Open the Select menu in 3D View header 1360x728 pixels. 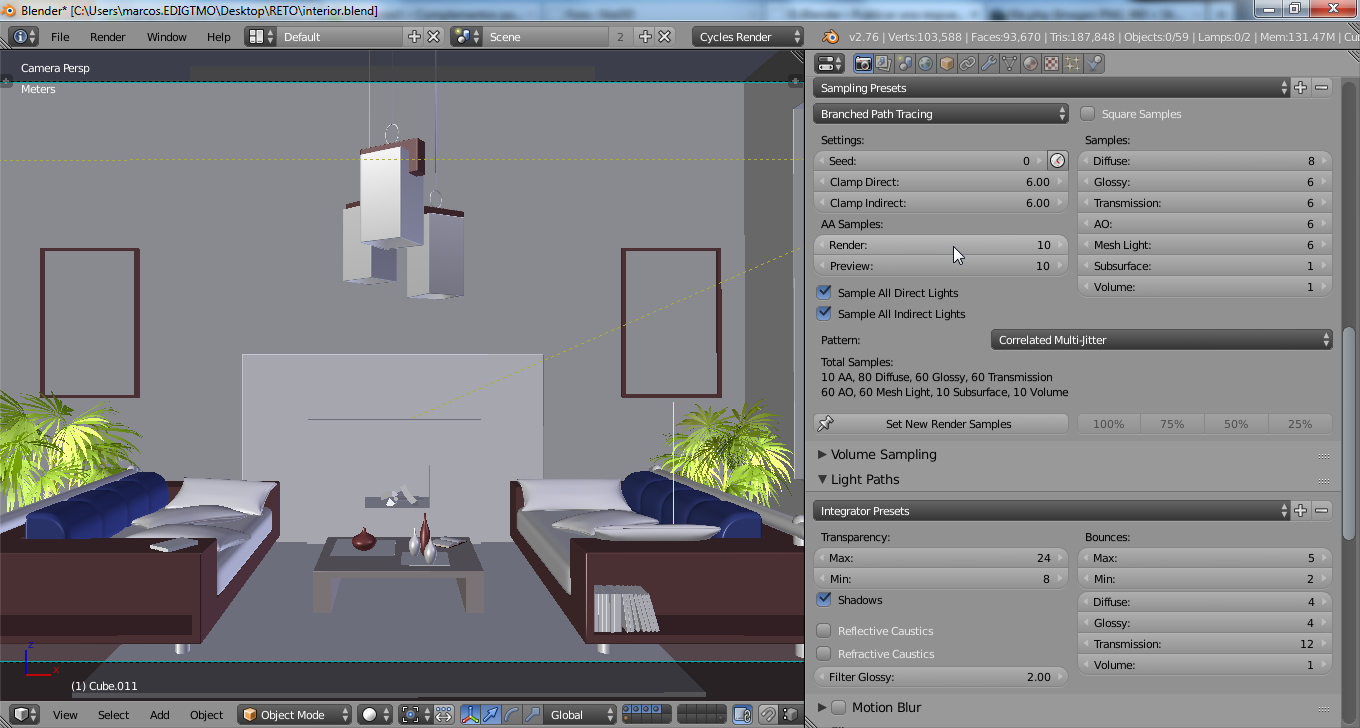(114, 715)
